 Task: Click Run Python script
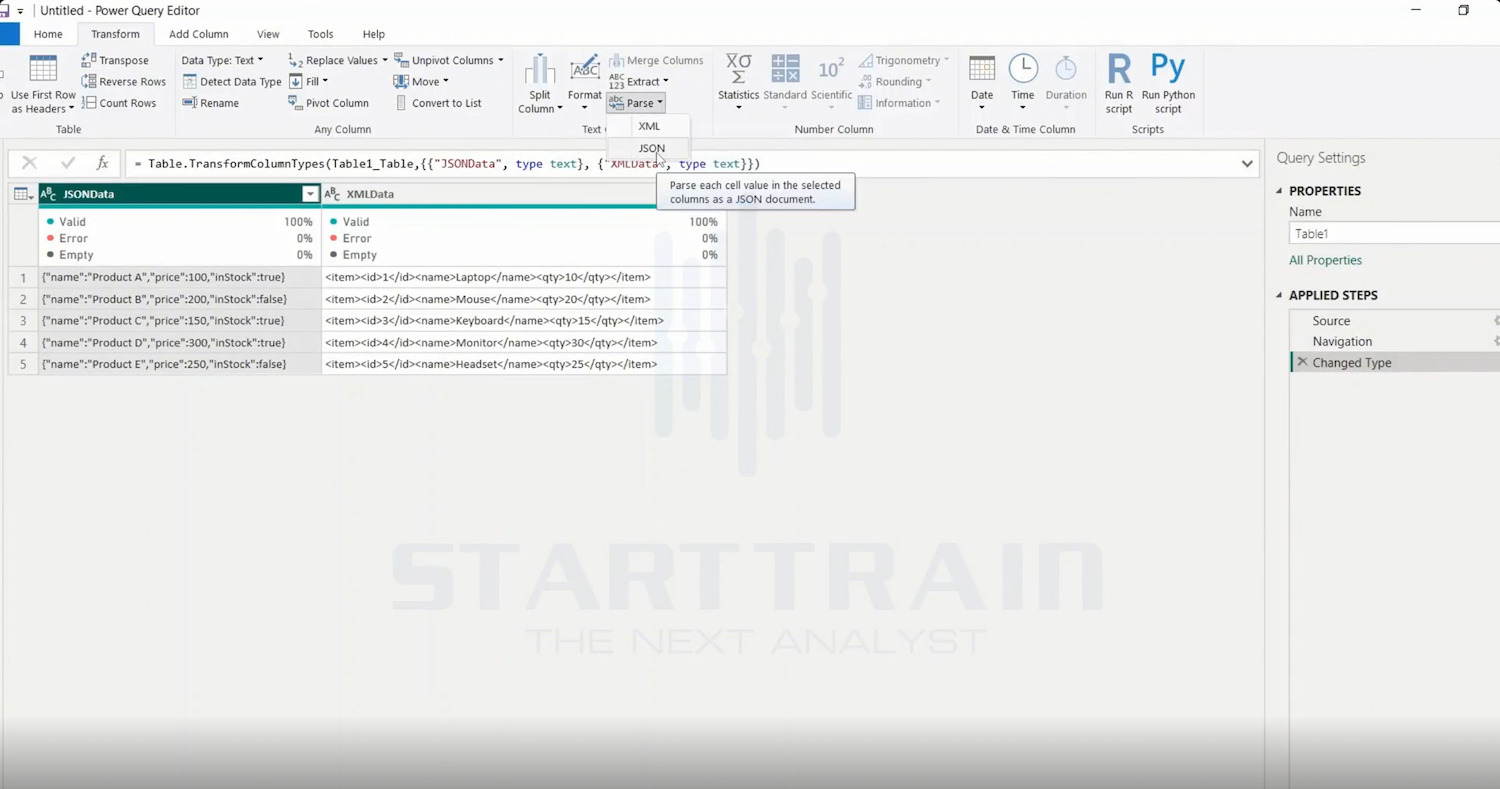point(1168,85)
